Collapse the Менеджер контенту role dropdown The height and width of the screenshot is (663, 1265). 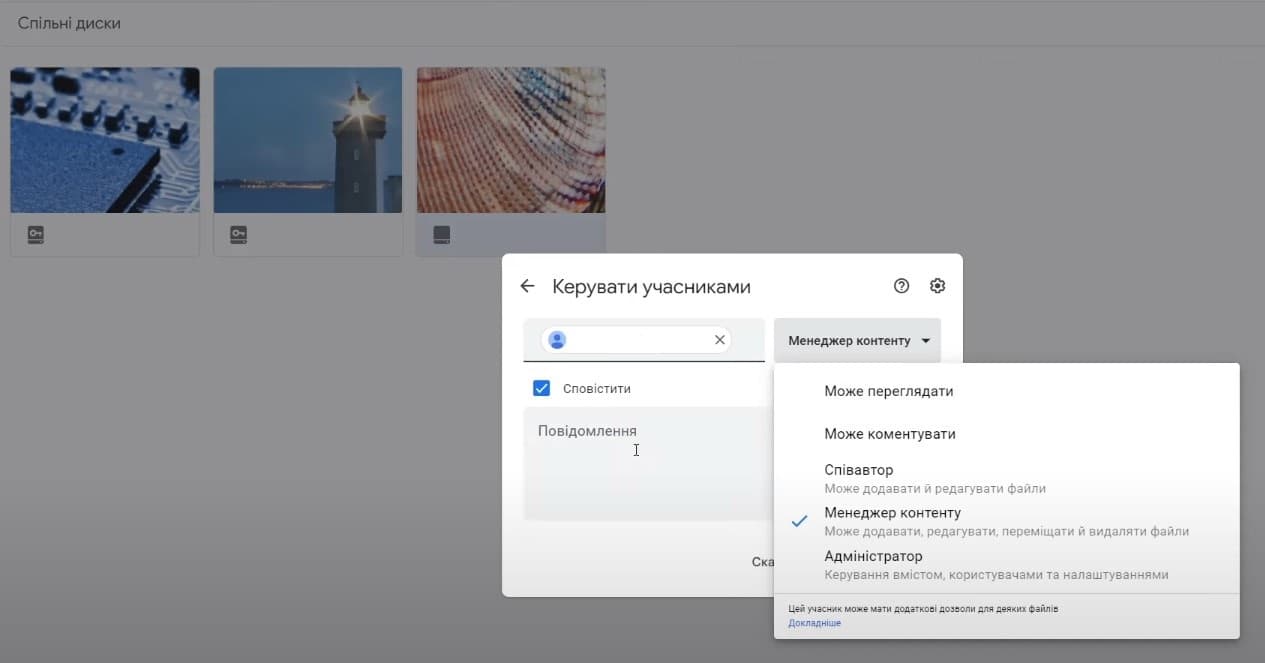click(858, 341)
